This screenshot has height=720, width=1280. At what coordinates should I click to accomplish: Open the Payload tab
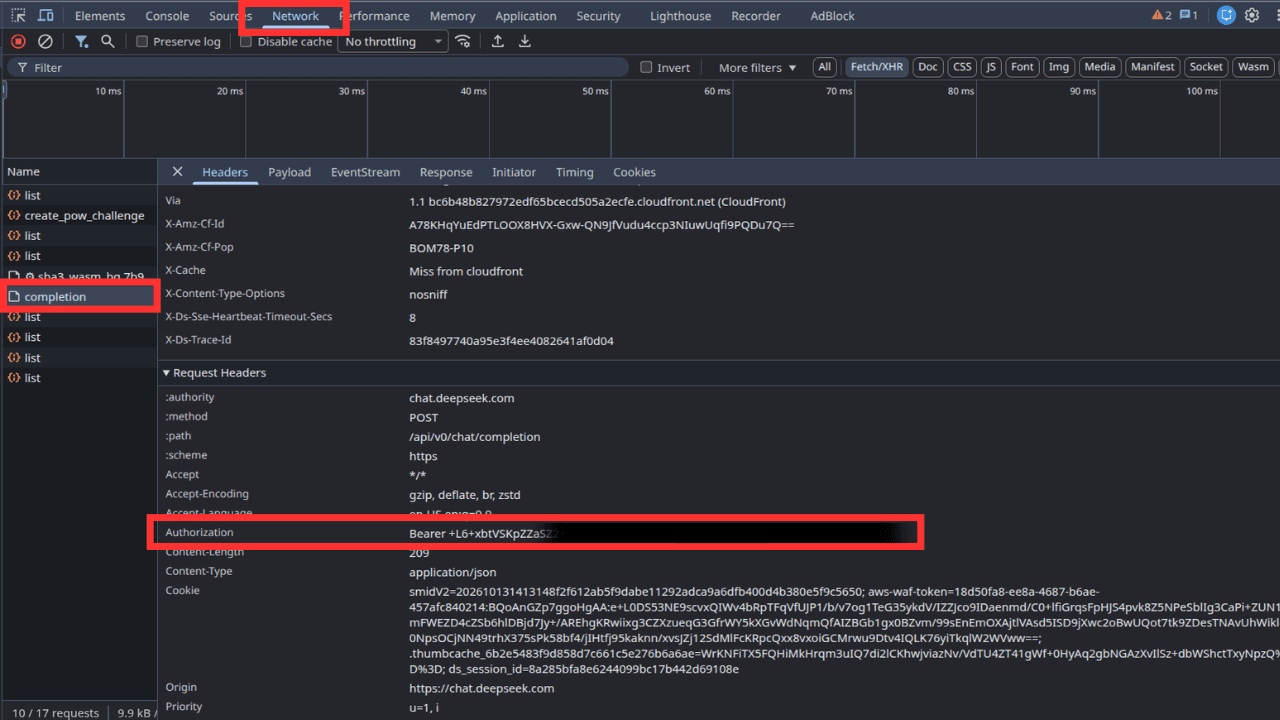pyautogui.click(x=289, y=172)
